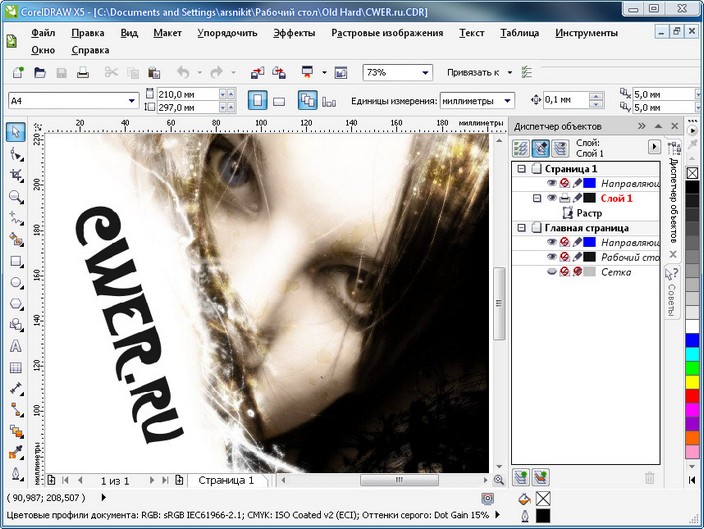Open the Эффекты menu
704x529 pixels.
pos(294,33)
